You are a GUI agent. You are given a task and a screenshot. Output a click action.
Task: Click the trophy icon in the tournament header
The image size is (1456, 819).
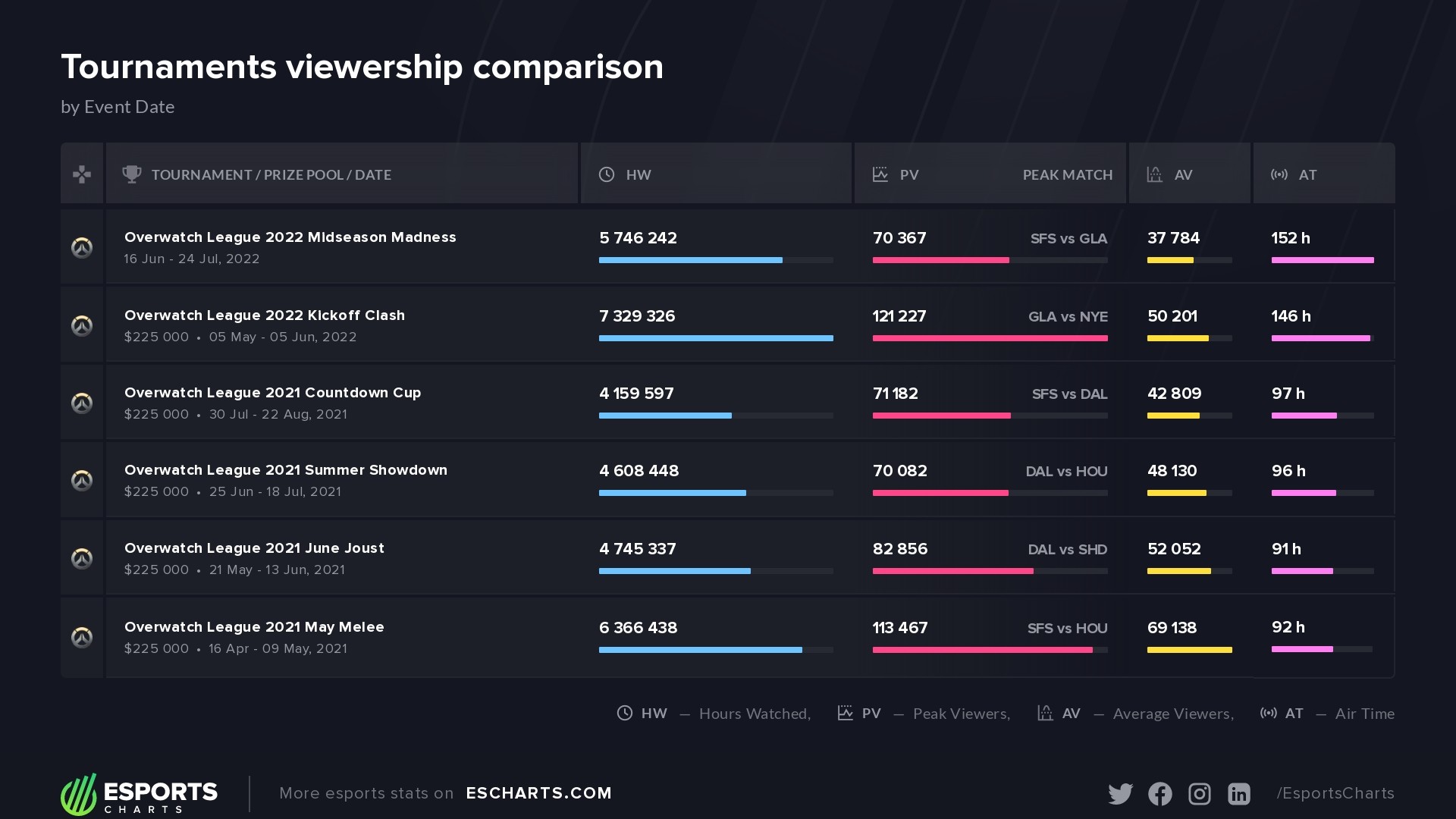tap(132, 174)
